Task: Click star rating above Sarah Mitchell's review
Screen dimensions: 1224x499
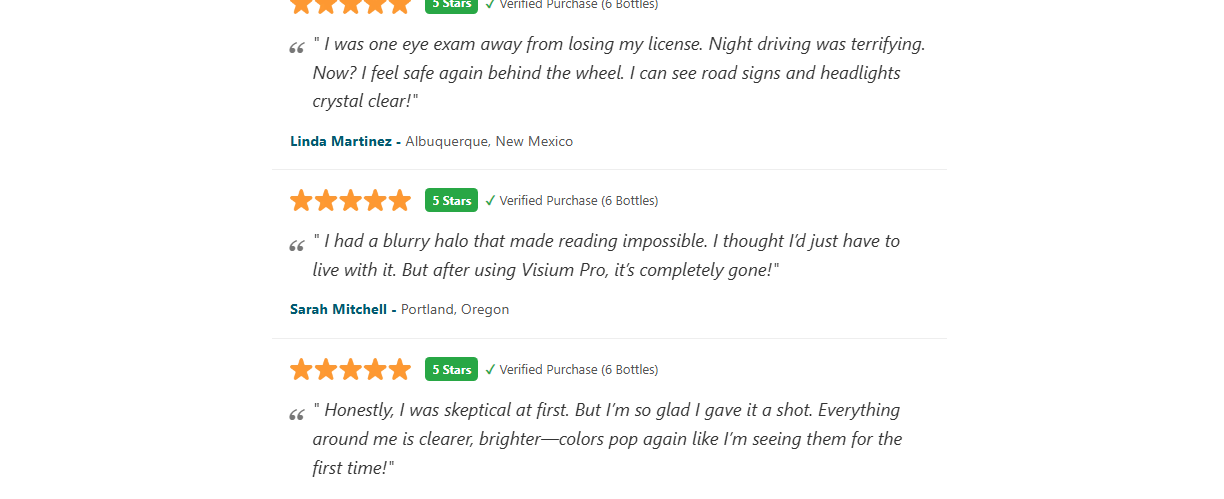Action: [350, 201]
